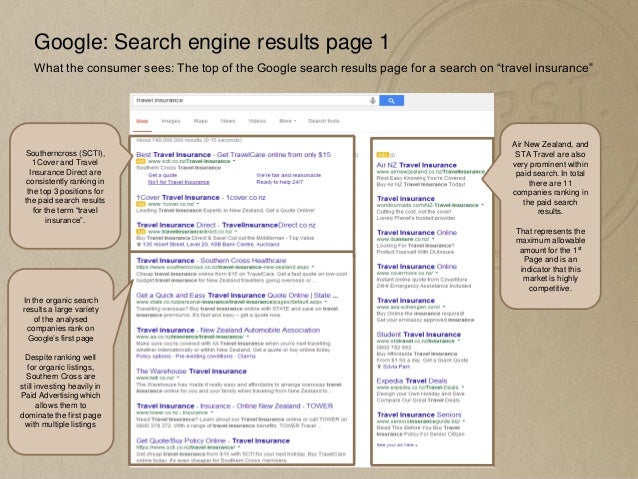Open duinsure Travel Insurance Online ad

point(417,233)
